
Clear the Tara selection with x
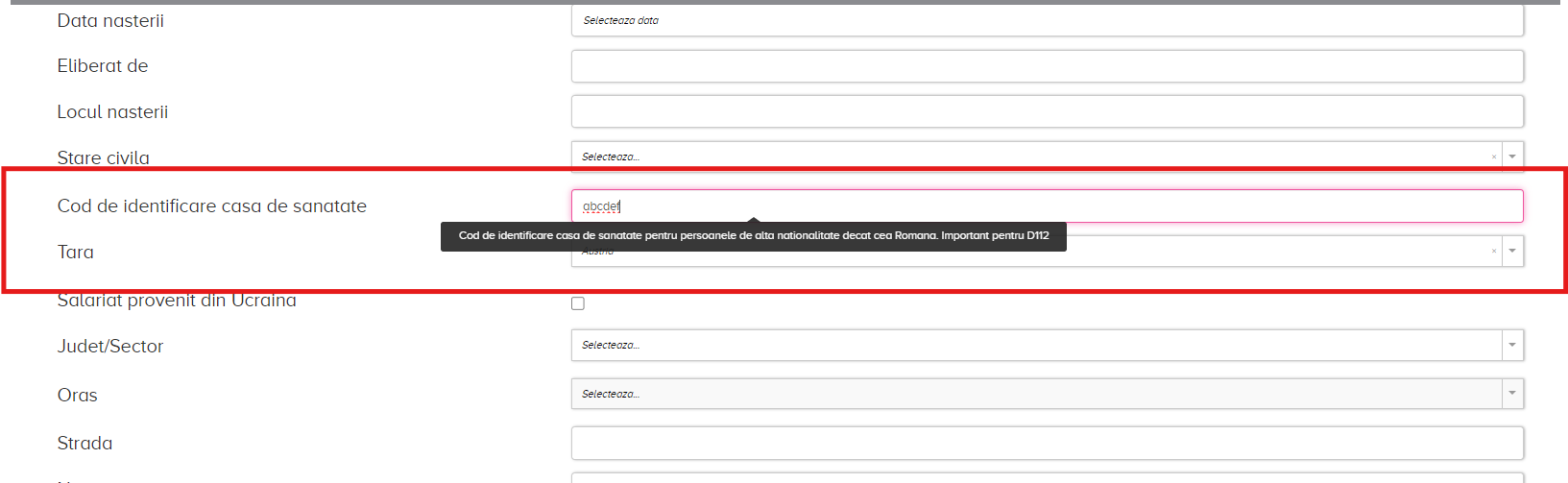click(1494, 252)
